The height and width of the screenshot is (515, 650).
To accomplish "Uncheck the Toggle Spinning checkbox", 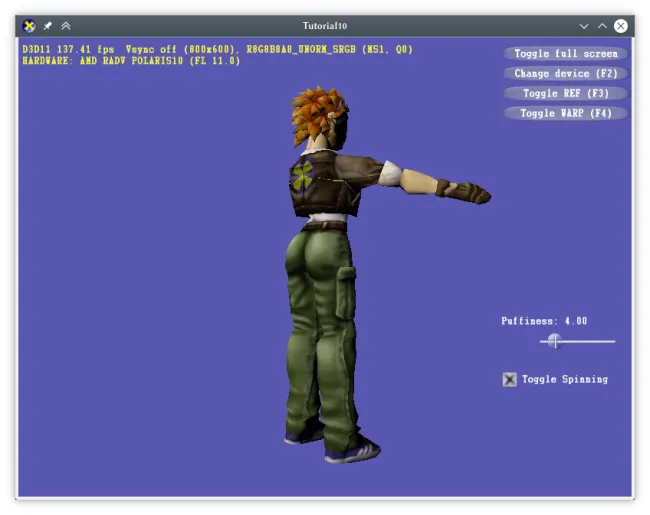I will click(x=509, y=379).
